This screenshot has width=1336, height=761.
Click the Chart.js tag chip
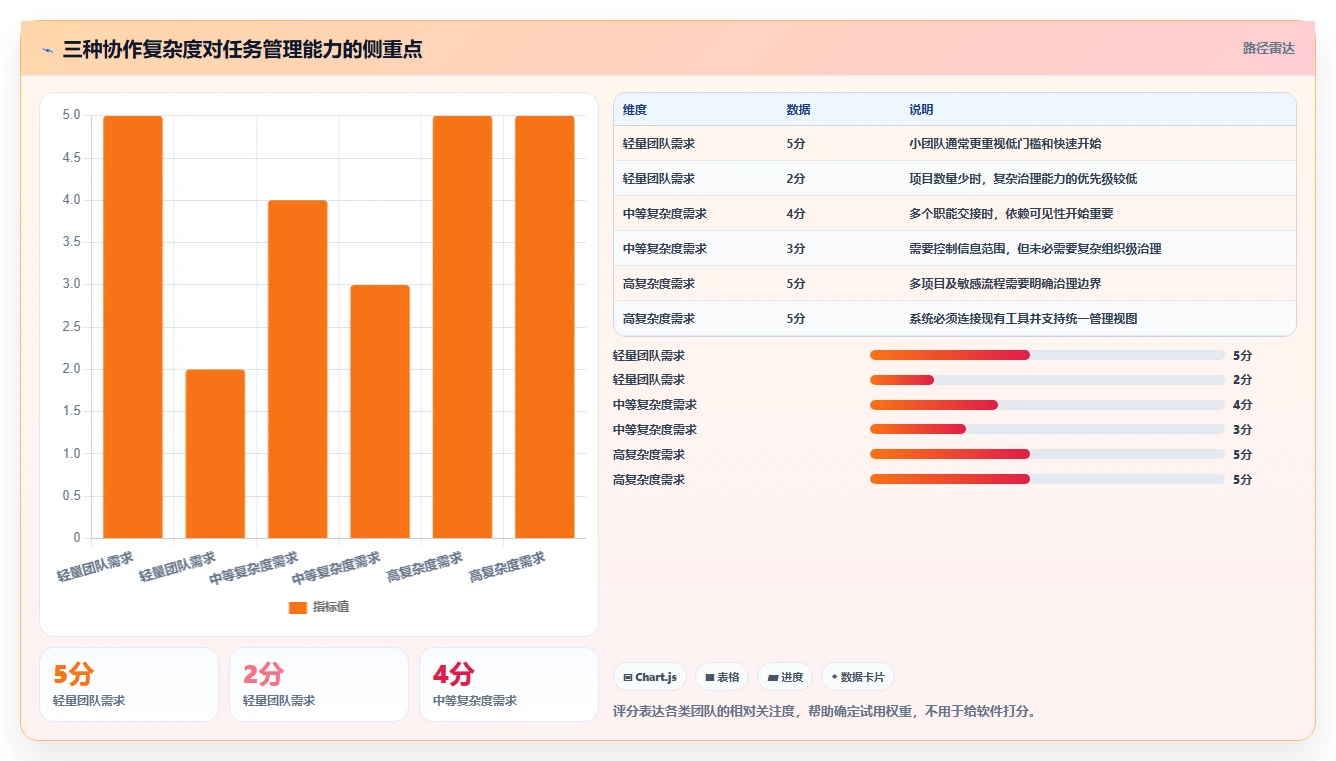pos(650,677)
